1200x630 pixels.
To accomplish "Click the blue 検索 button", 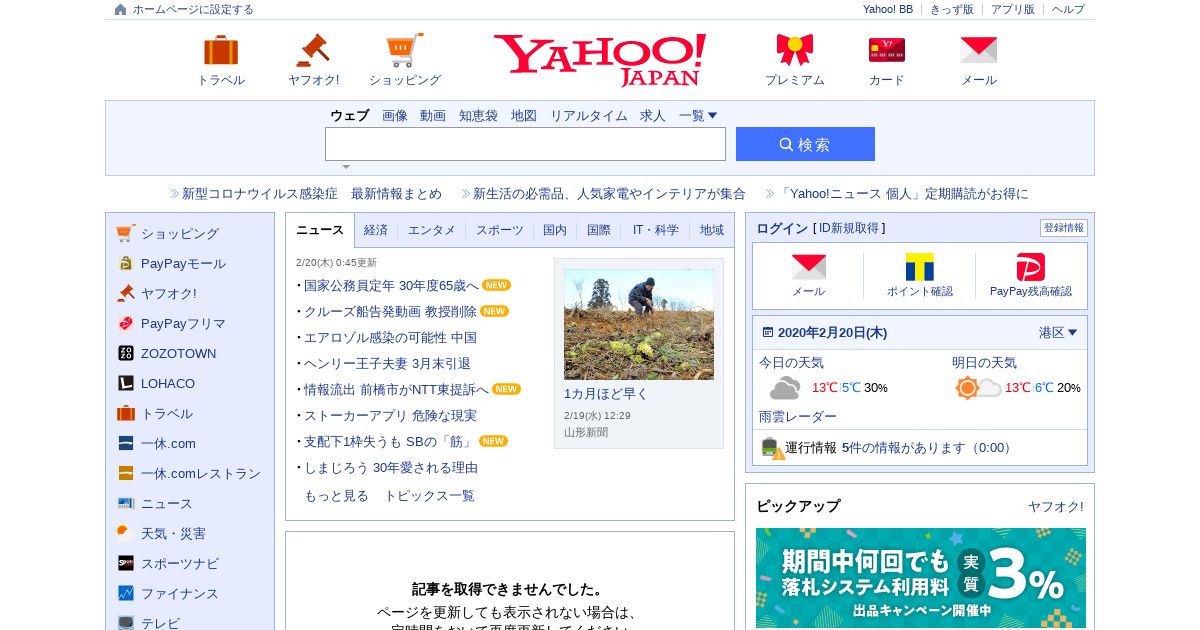I will (x=805, y=144).
